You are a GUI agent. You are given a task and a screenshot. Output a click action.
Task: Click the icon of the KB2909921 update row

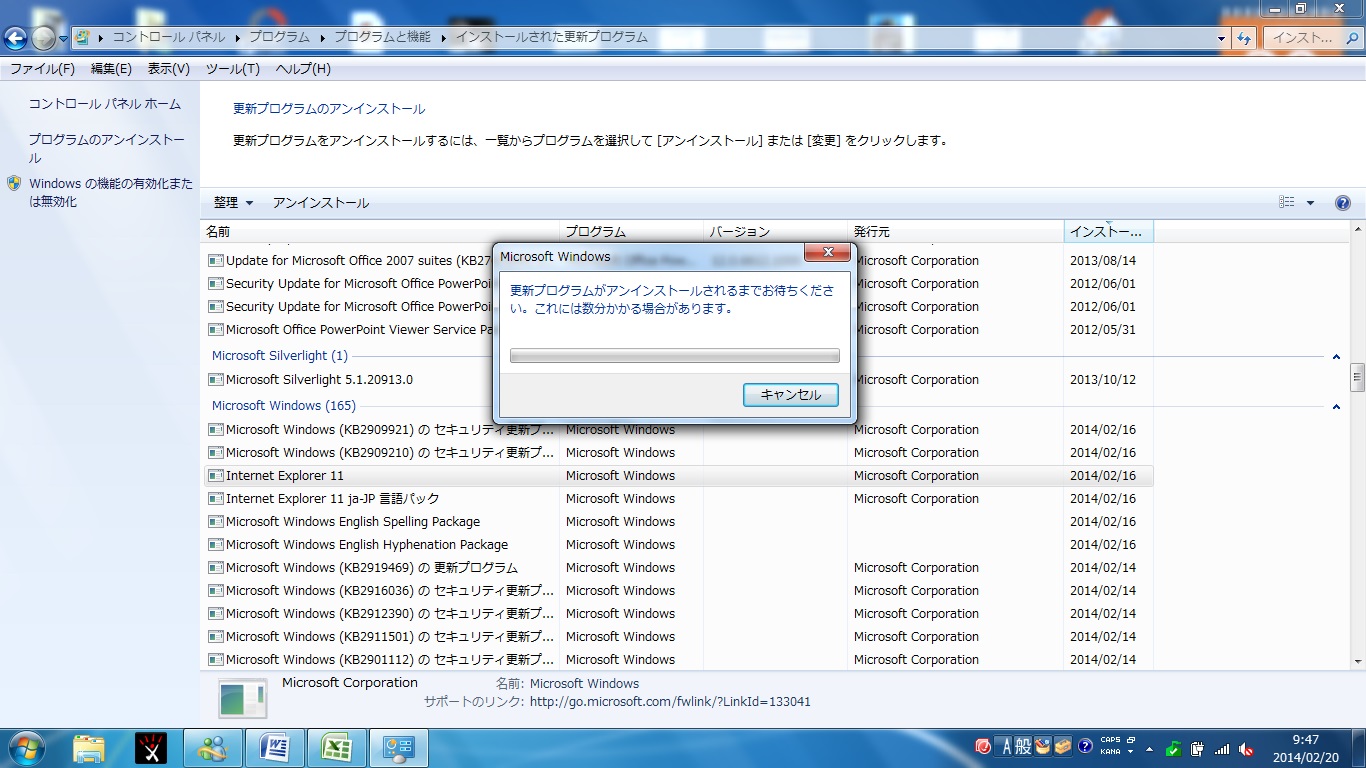tap(215, 430)
